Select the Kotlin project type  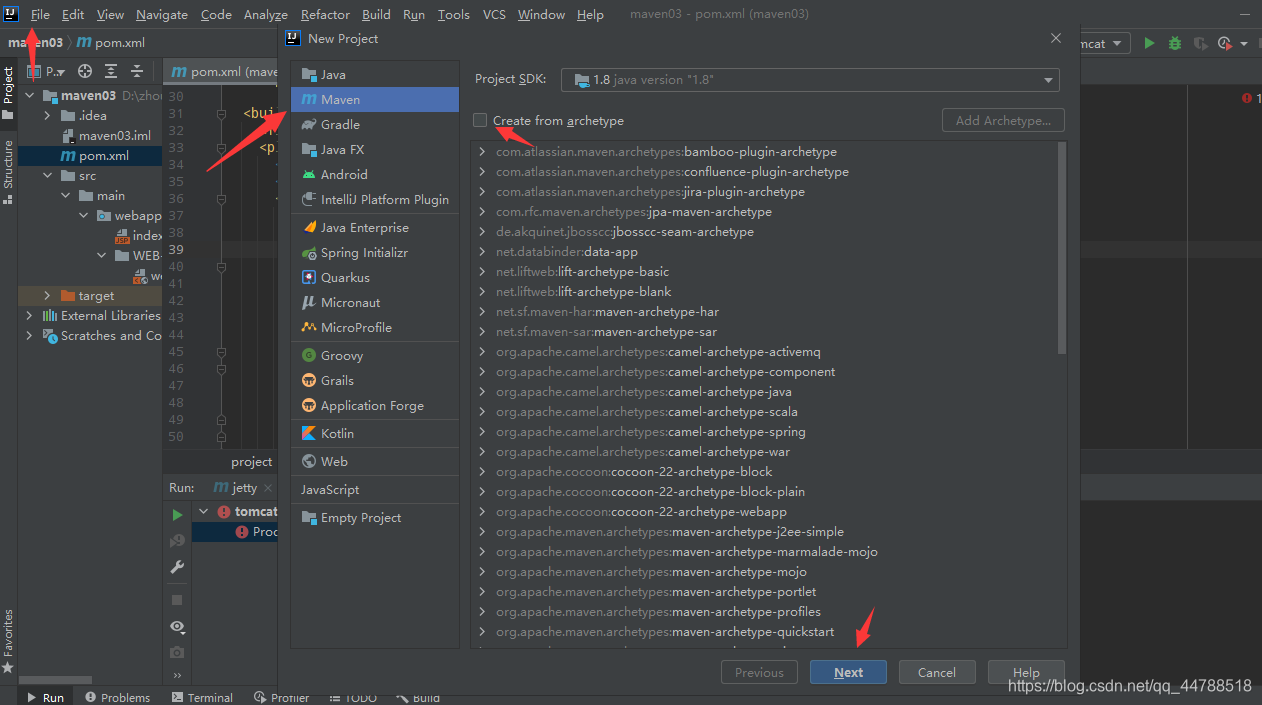coord(375,434)
